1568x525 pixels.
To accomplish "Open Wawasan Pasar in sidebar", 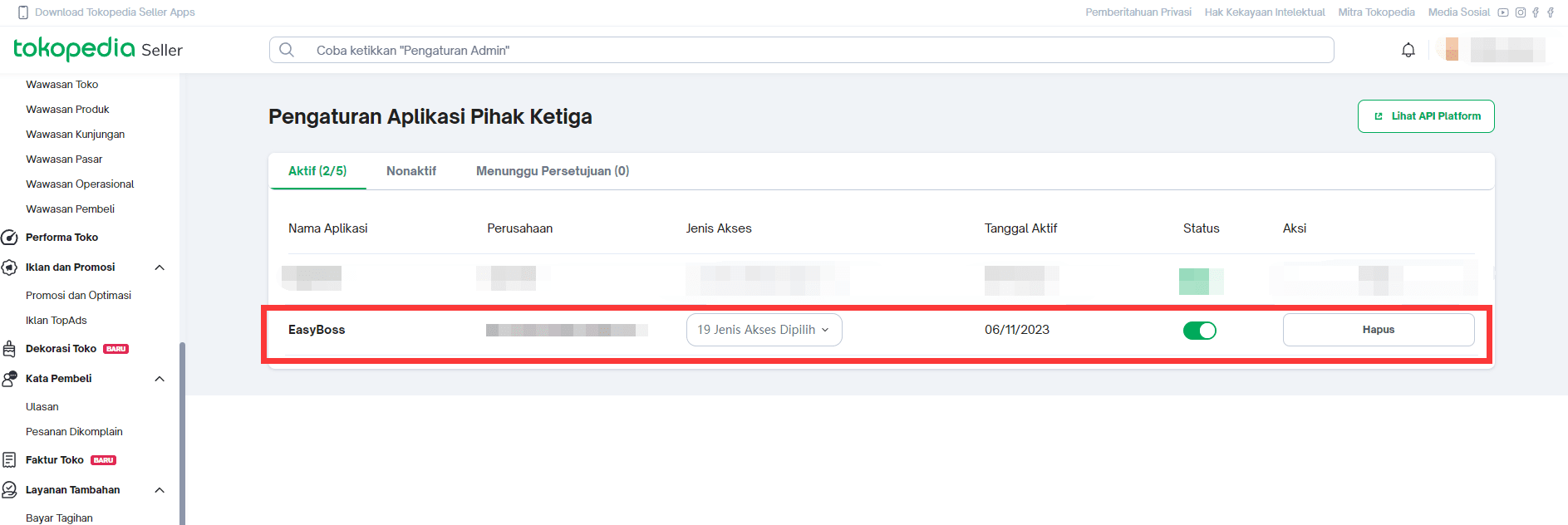I will tap(64, 159).
